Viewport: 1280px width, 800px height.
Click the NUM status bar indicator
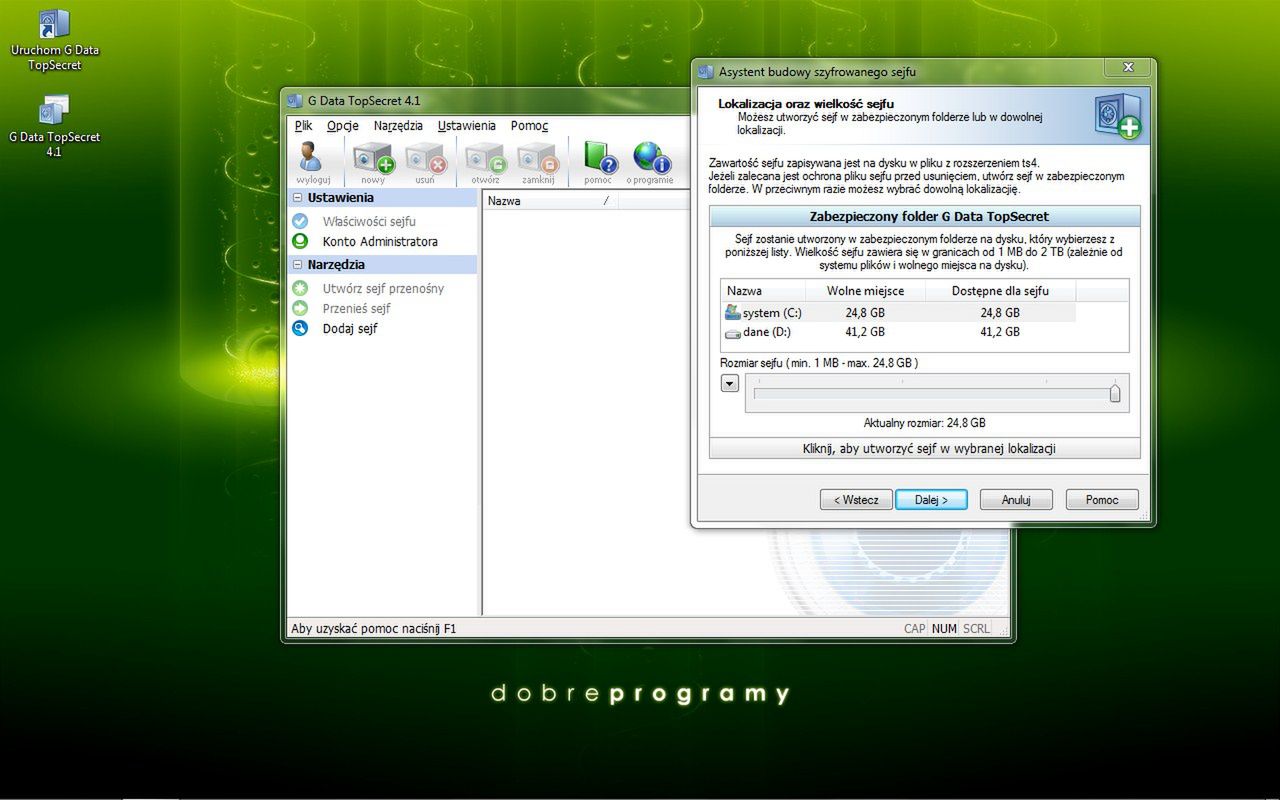944,629
